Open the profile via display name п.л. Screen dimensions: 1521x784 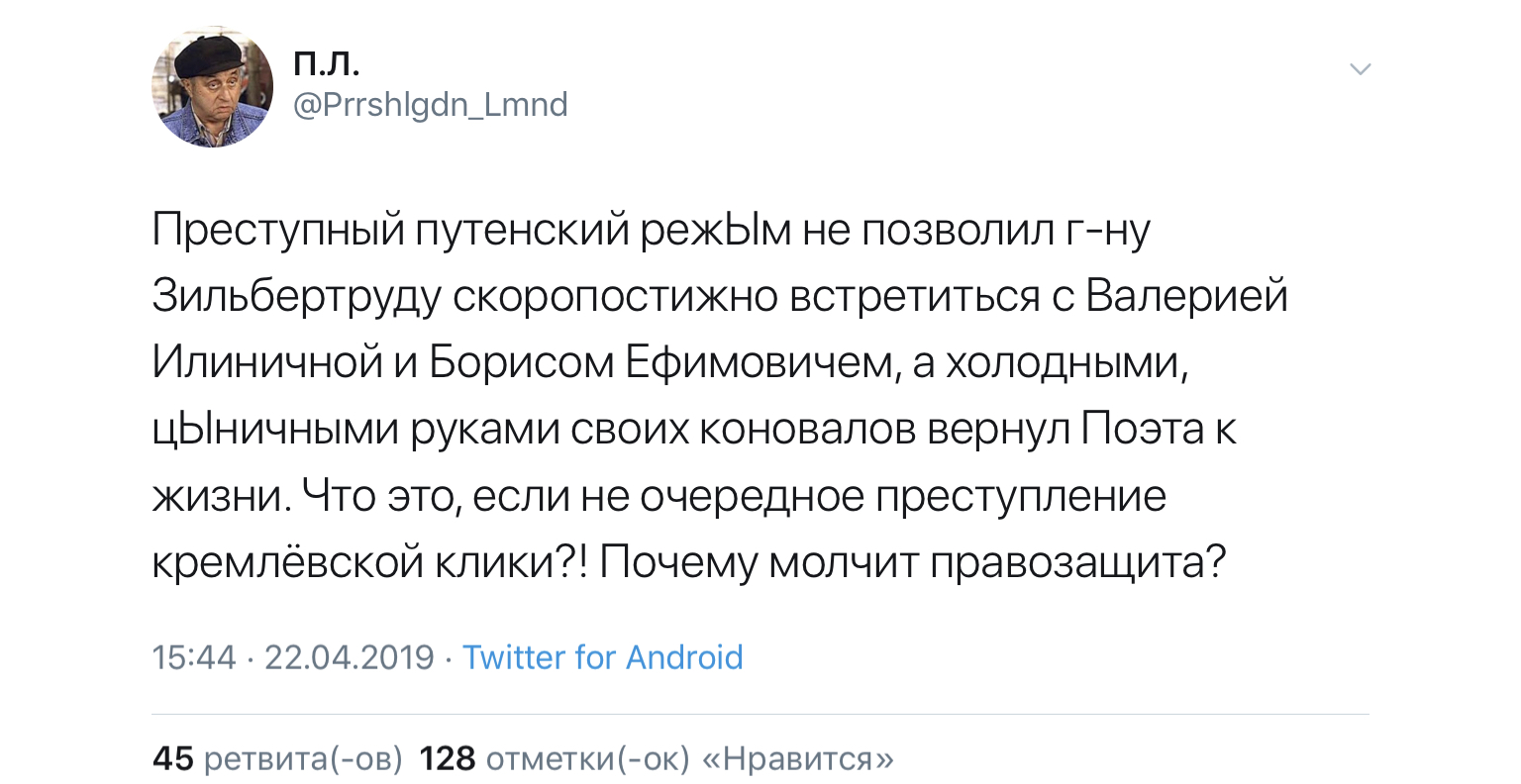(x=327, y=63)
